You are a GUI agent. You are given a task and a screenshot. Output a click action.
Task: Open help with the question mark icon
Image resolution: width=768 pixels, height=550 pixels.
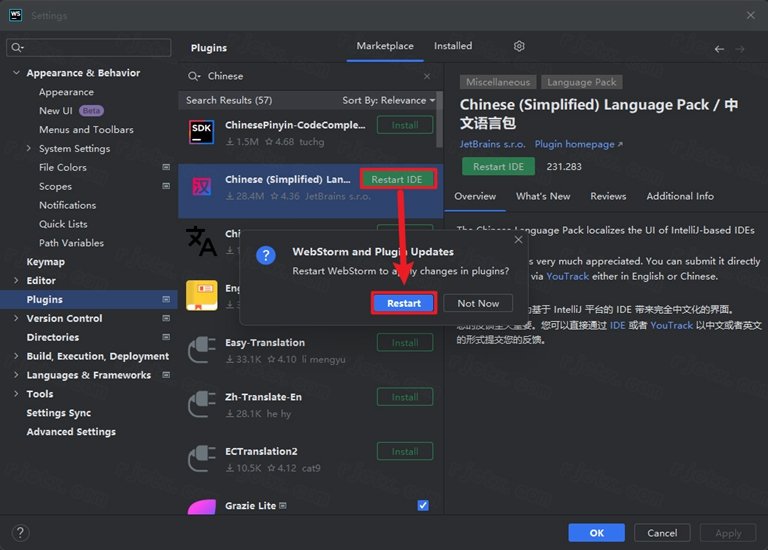point(20,532)
